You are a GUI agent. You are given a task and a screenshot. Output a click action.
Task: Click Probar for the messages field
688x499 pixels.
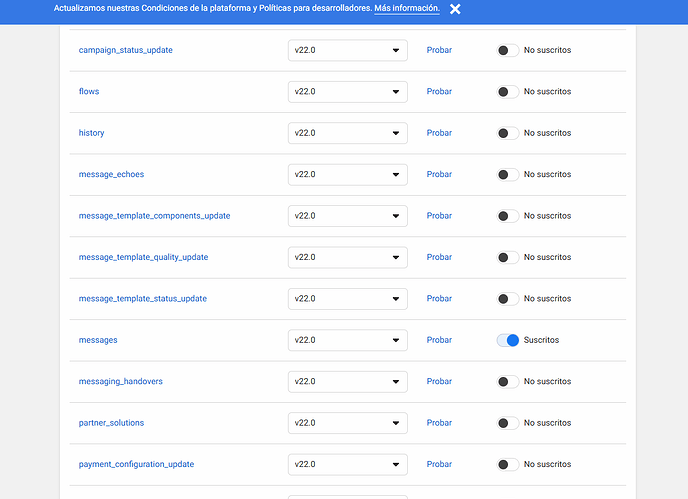click(439, 340)
